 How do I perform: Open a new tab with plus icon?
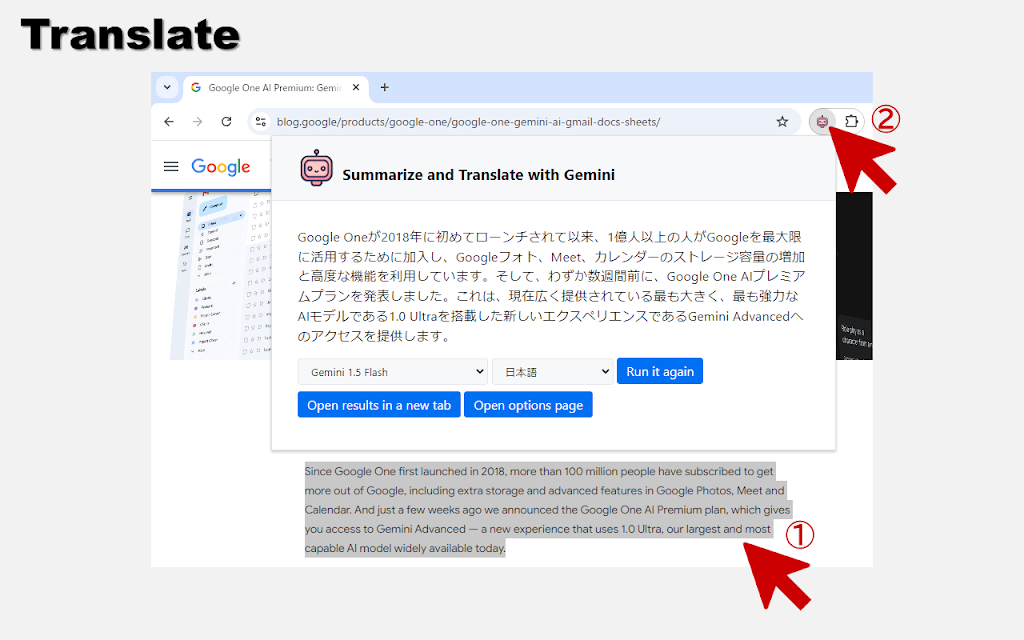(x=385, y=88)
